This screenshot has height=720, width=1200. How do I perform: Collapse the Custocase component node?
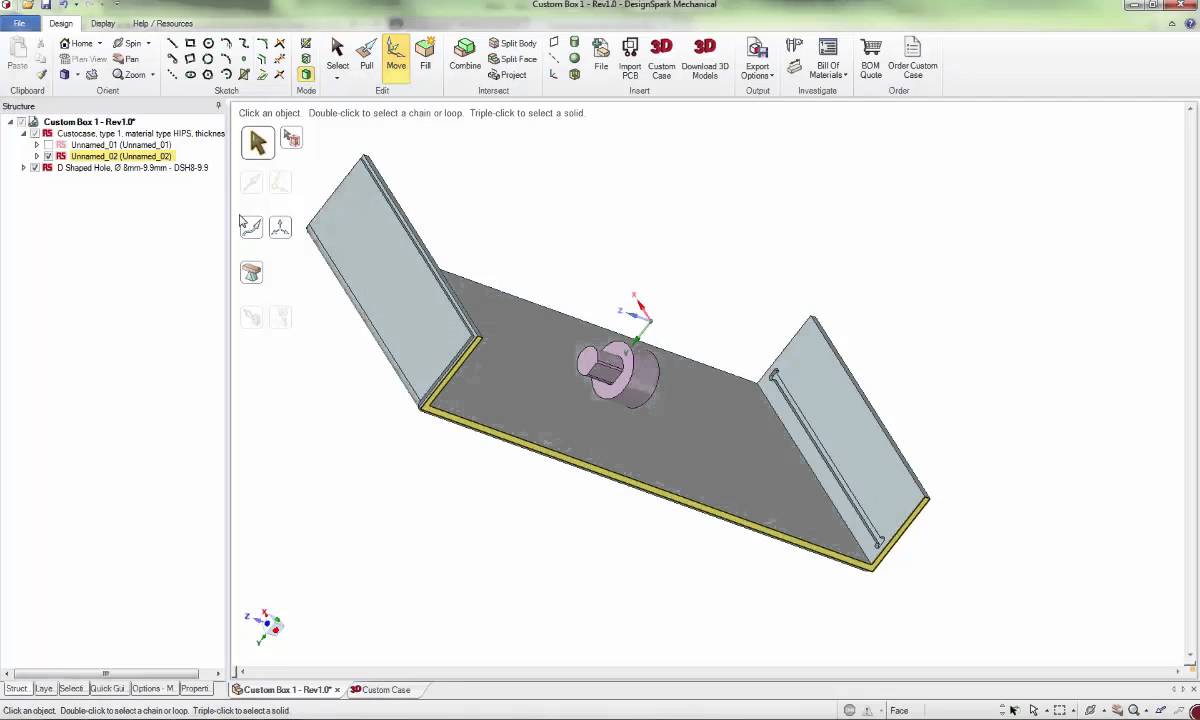(24, 133)
